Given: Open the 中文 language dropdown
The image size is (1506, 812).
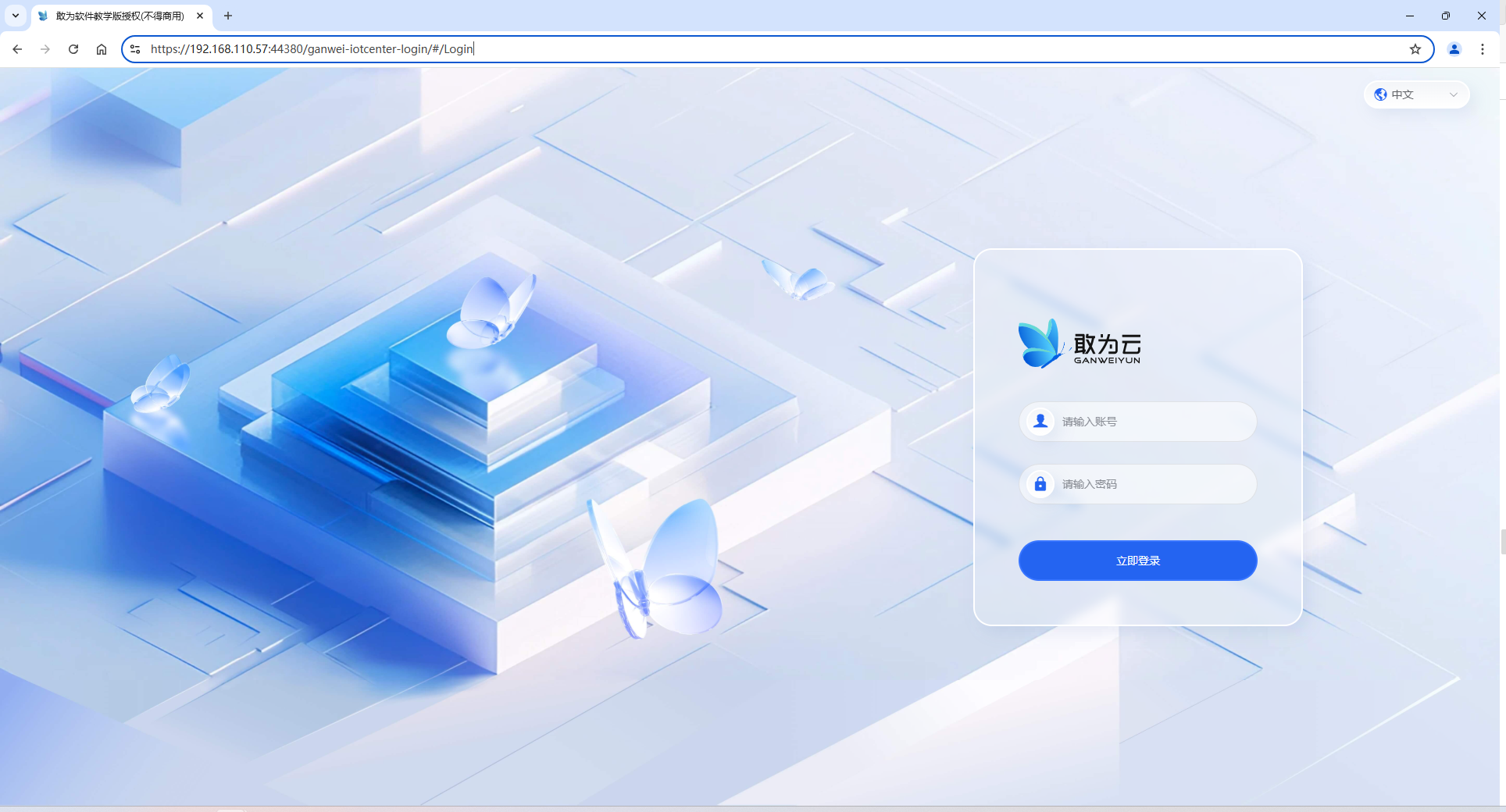Looking at the screenshot, I should [1417, 94].
